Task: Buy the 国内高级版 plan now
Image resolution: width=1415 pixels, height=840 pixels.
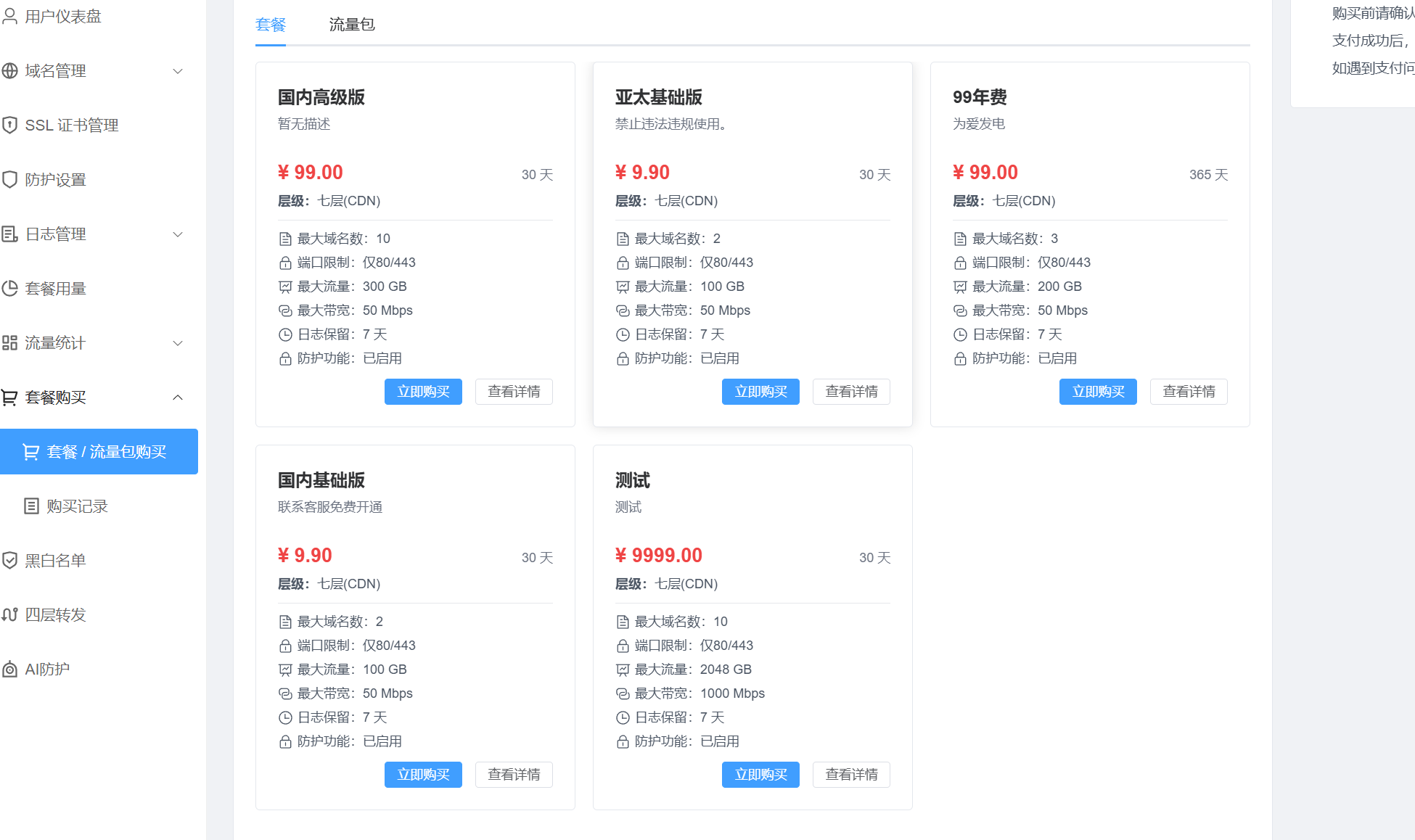Action: tap(423, 392)
